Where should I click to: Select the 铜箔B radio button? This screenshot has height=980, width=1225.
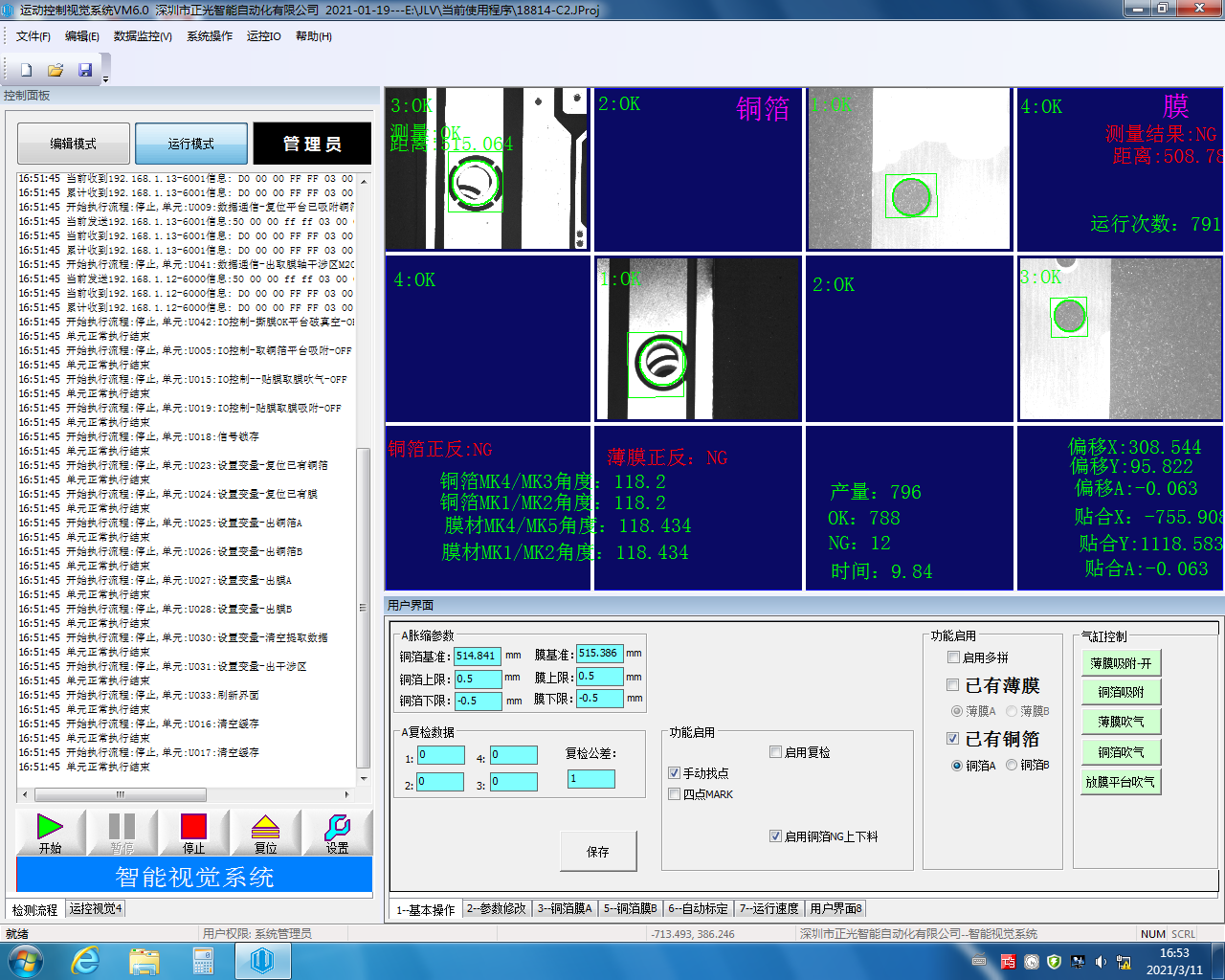tap(1012, 766)
